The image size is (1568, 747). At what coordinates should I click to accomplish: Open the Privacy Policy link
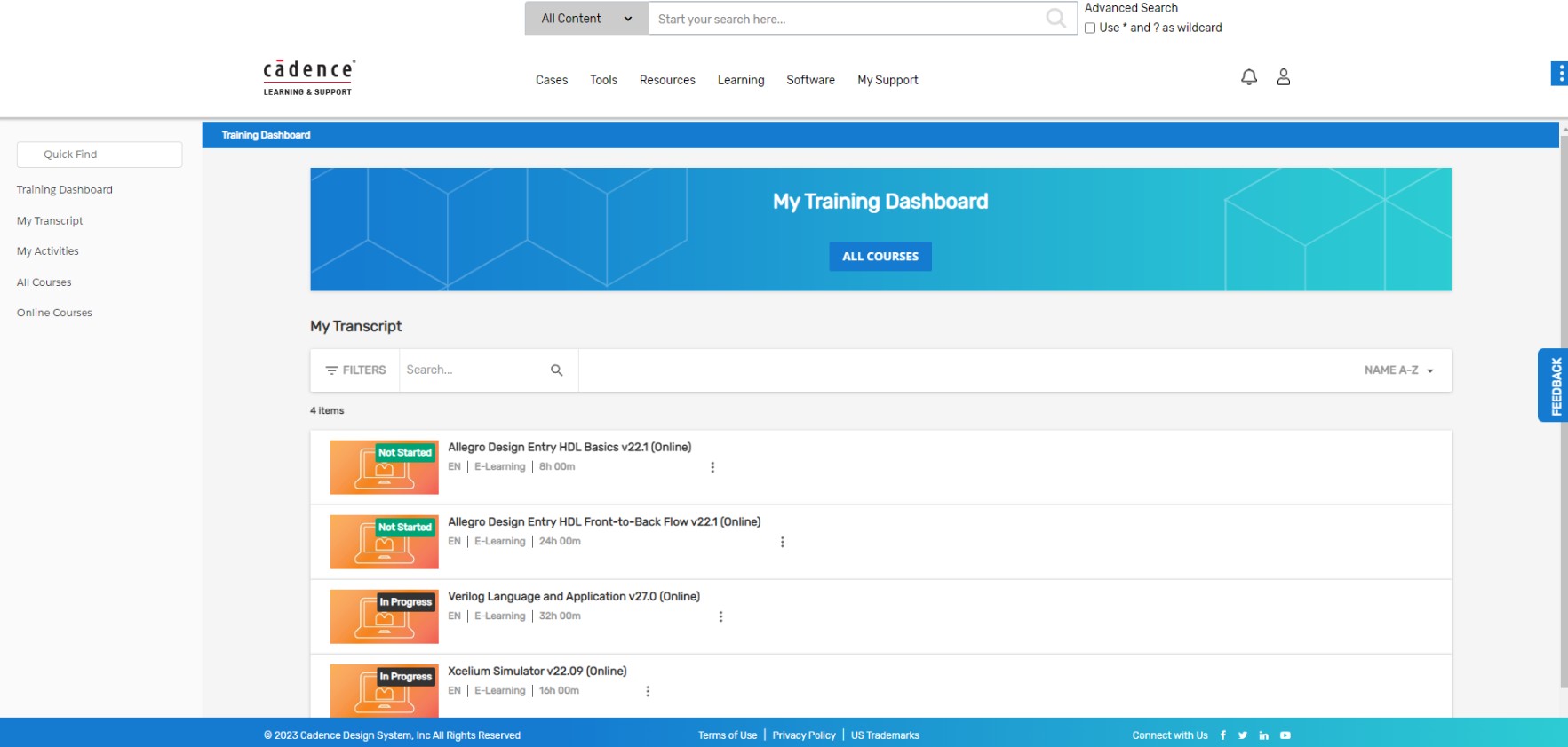pyautogui.click(x=803, y=735)
